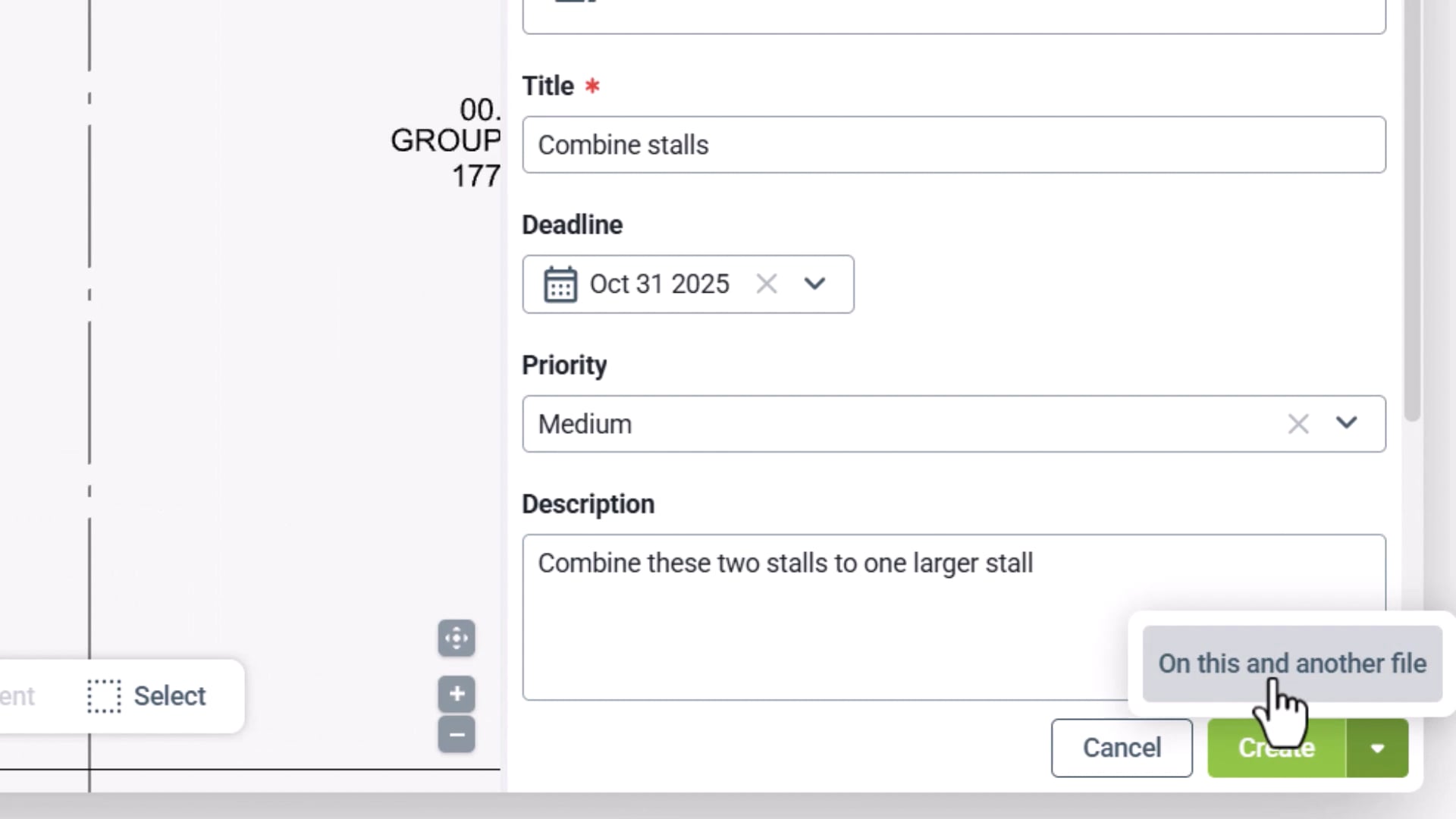Click the Cancel button

1122,748
